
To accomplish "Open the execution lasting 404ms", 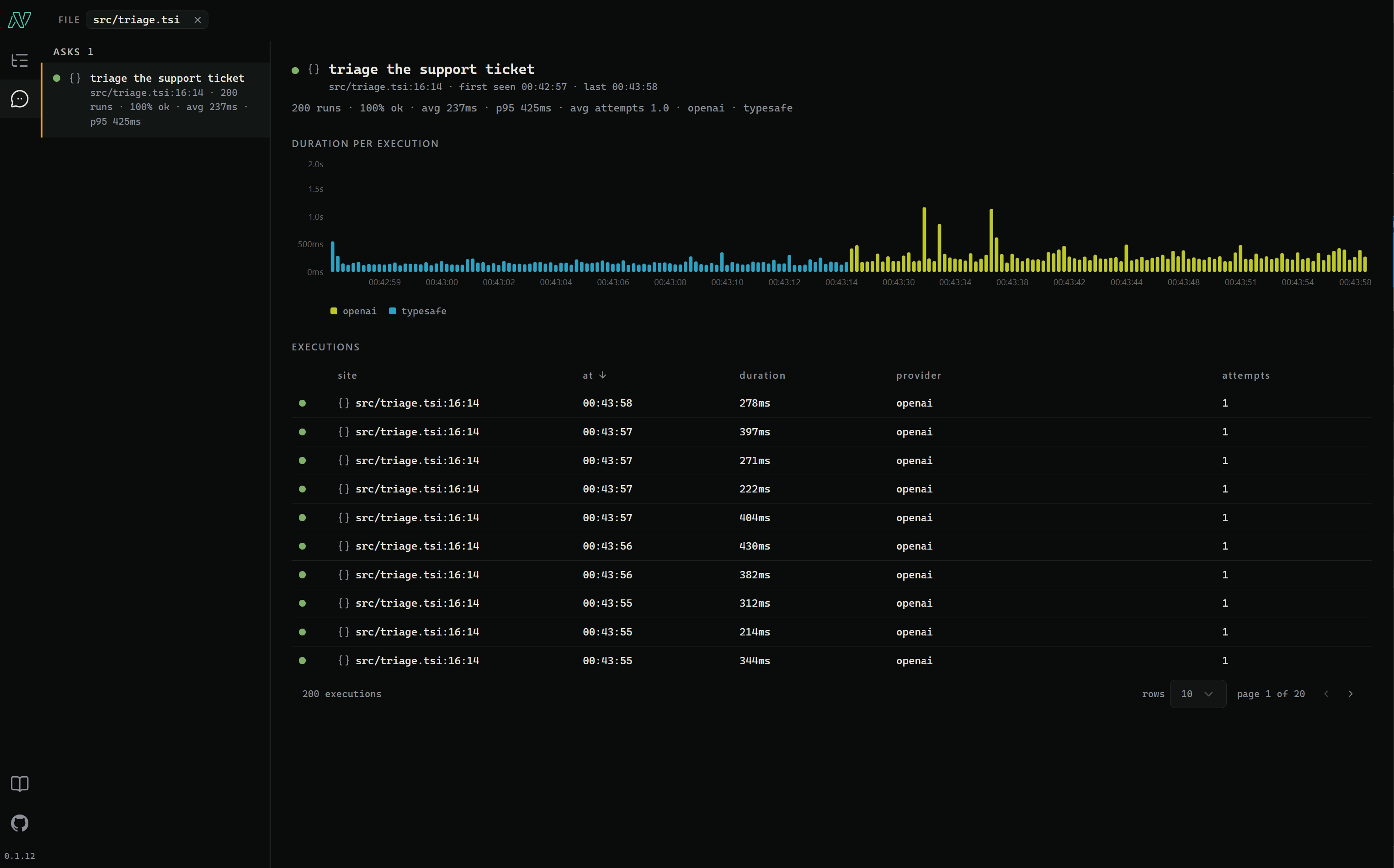I will point(831,518).
